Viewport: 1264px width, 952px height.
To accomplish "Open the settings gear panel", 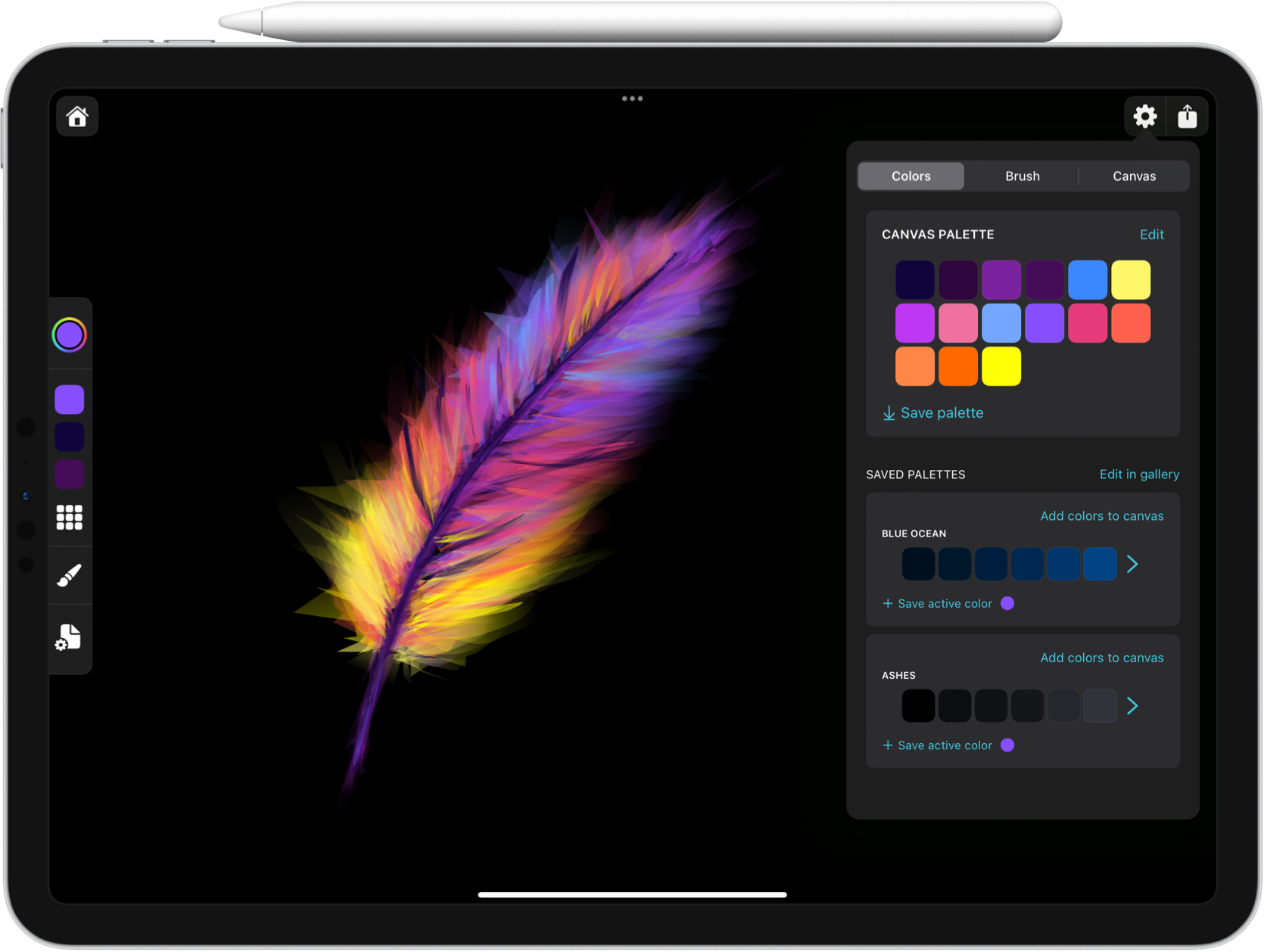I will (x=1144, y=117).
